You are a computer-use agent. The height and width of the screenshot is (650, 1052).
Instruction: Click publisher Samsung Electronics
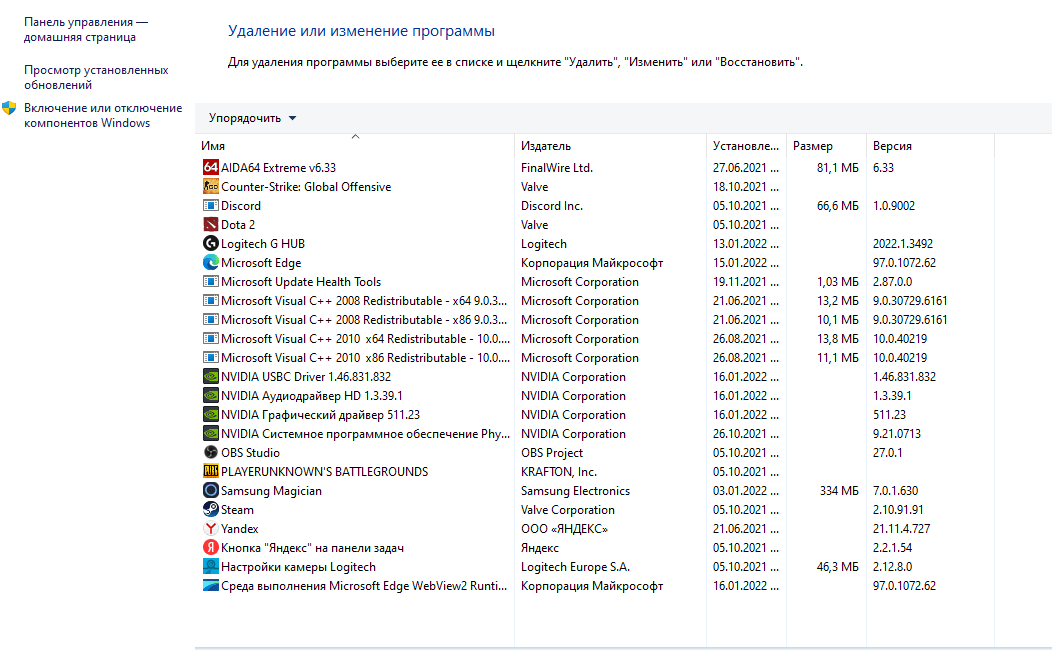coord(576,491)
